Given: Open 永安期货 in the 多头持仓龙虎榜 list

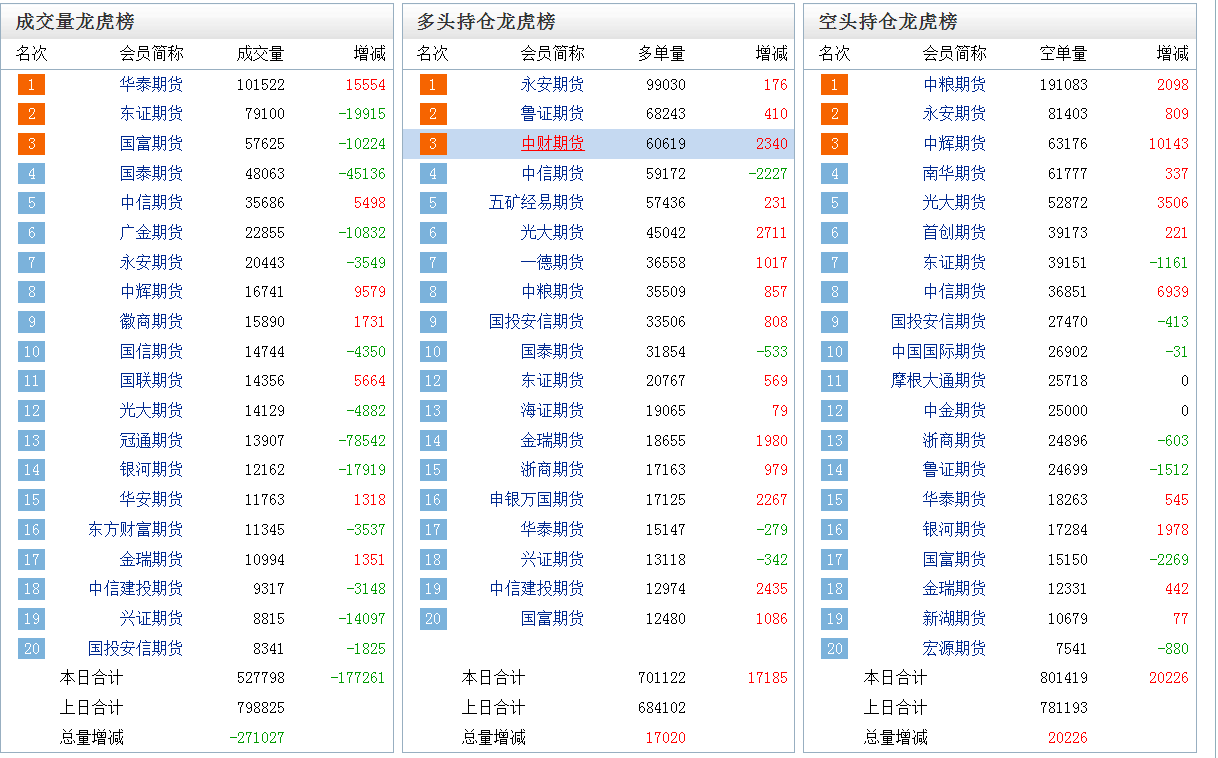Looking at the screenshot, I should pos(552,85).
